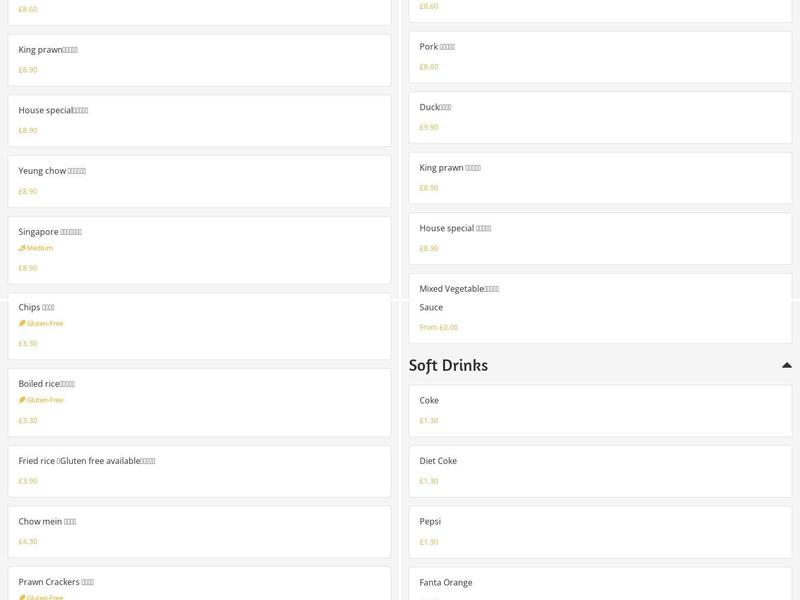
Task: Click the £3.30 price under Boiled rice
Action: coord(28,421)
